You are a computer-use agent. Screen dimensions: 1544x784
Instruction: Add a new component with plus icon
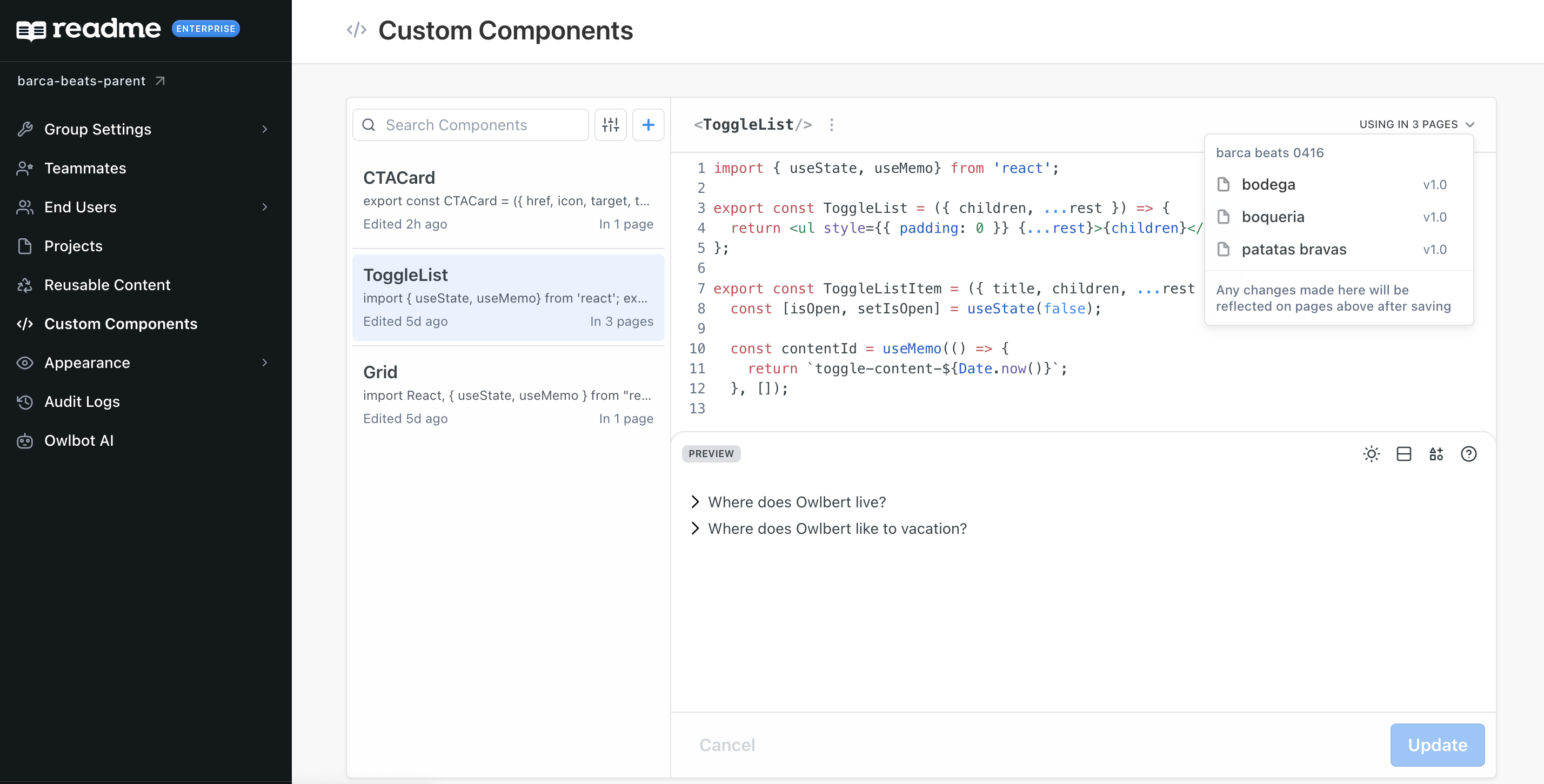tap(648, 125)
